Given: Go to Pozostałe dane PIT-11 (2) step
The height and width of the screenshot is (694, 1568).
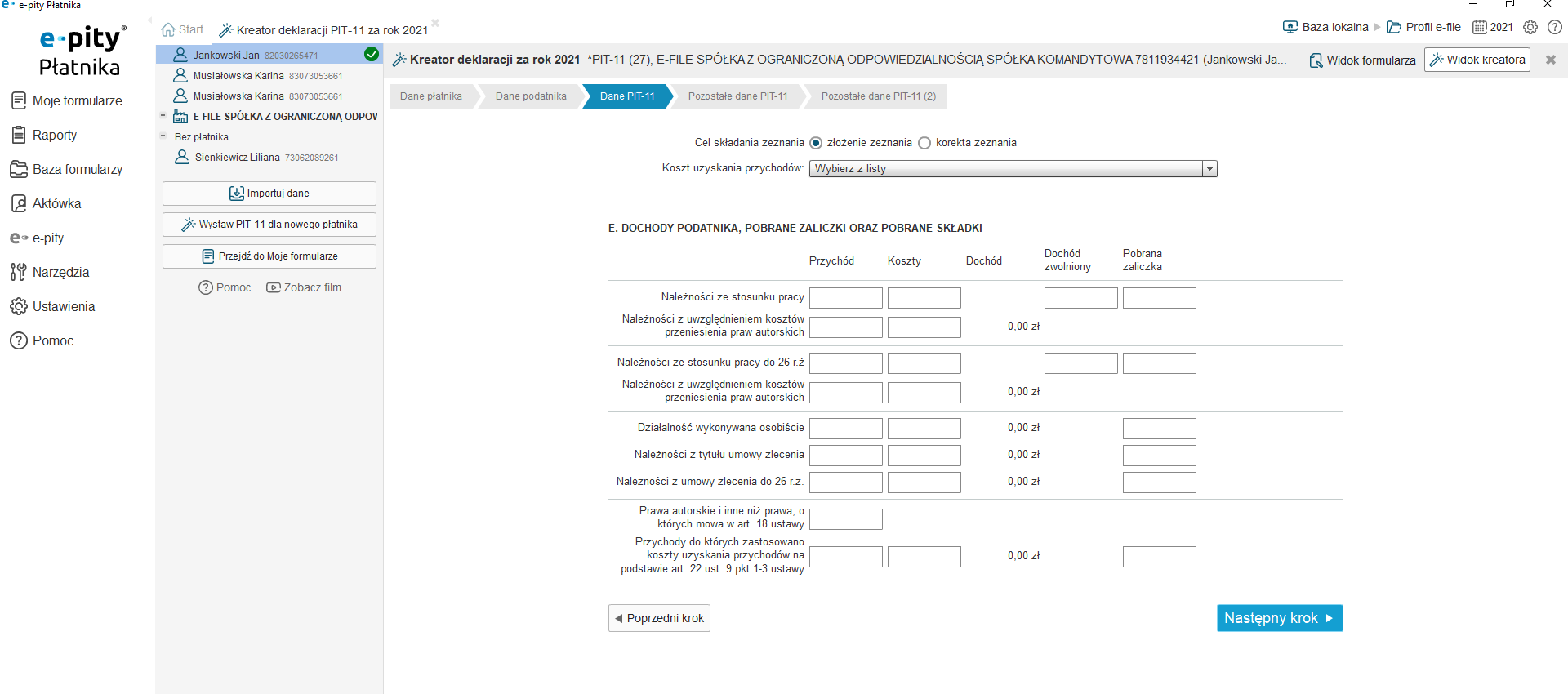Looking at the screenshot, I should 879,96.
